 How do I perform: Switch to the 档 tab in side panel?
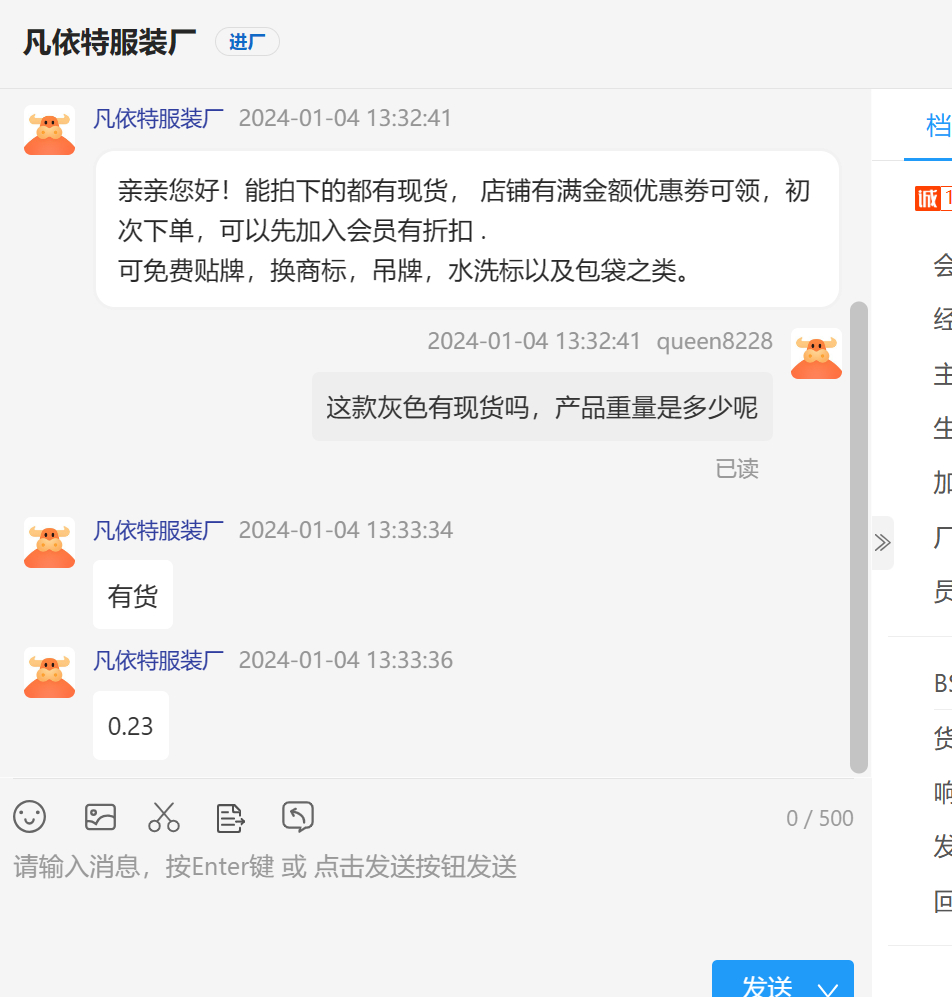(937, 125)
